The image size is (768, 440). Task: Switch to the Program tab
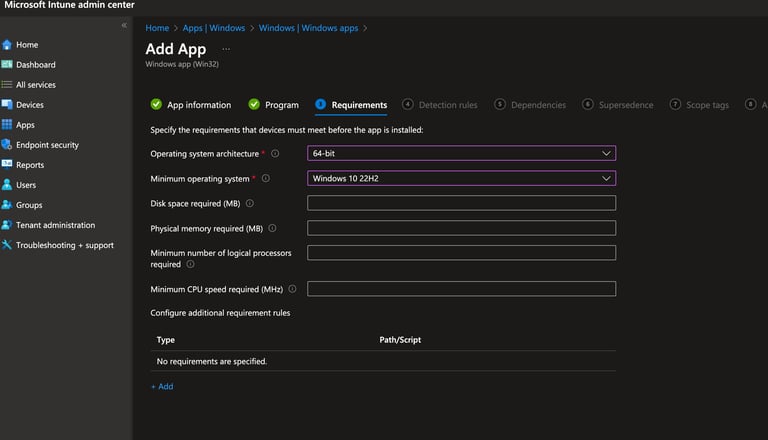[274, 105]
